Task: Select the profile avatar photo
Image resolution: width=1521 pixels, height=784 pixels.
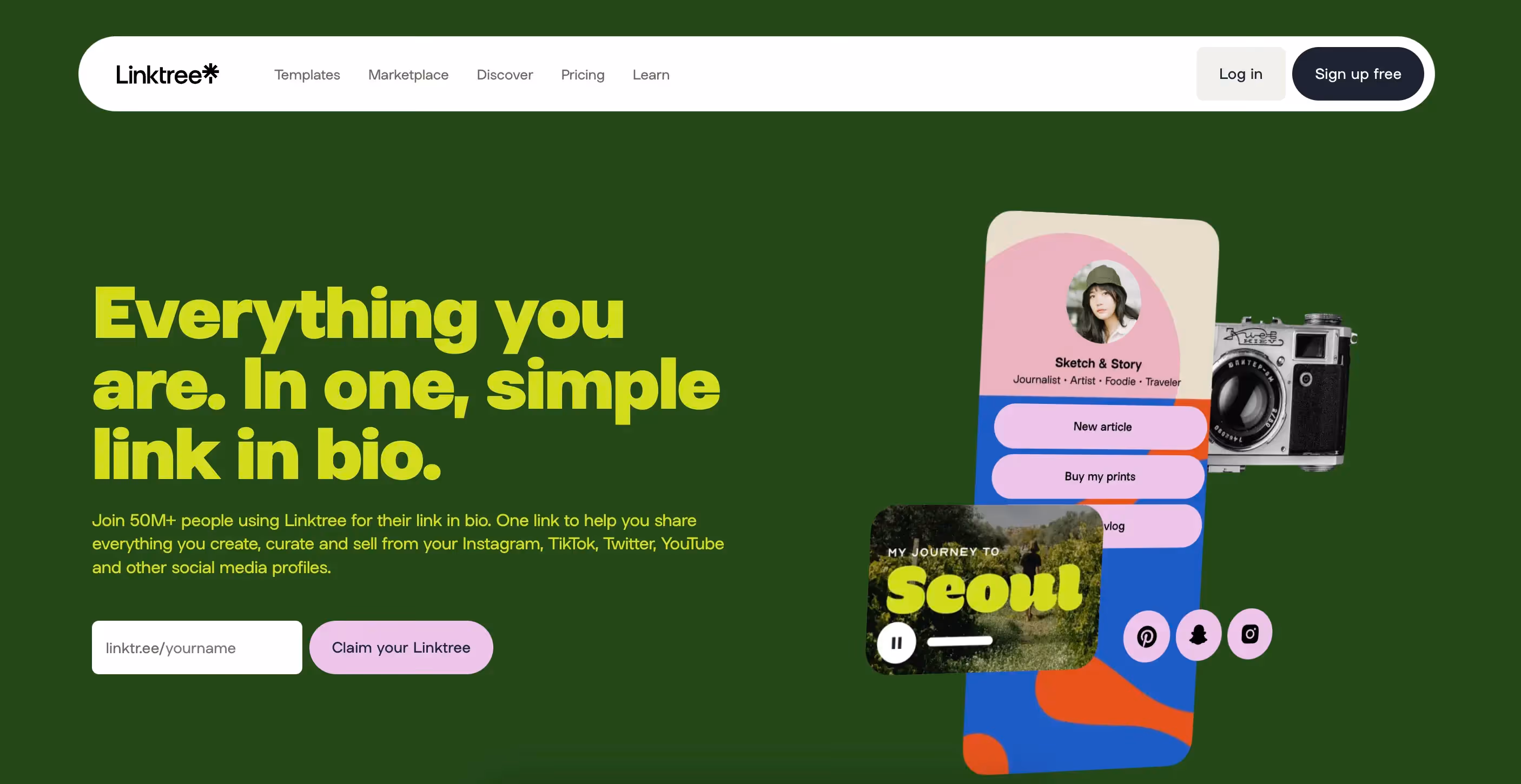Action: click(1103, 302)
